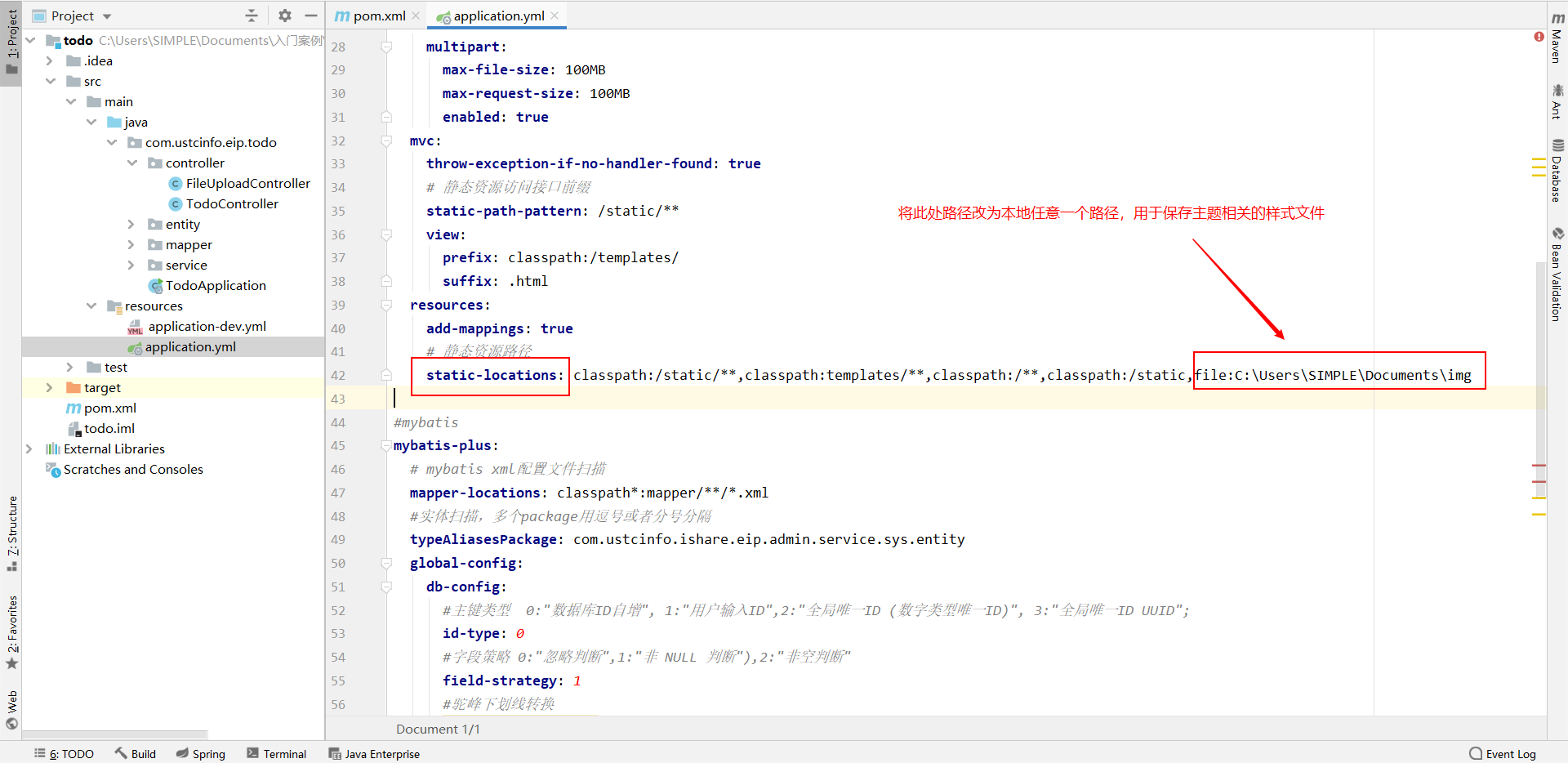Open the Spring tool window
The width and height of the screenshot is (1568, 763).
(x=201, y=753)
